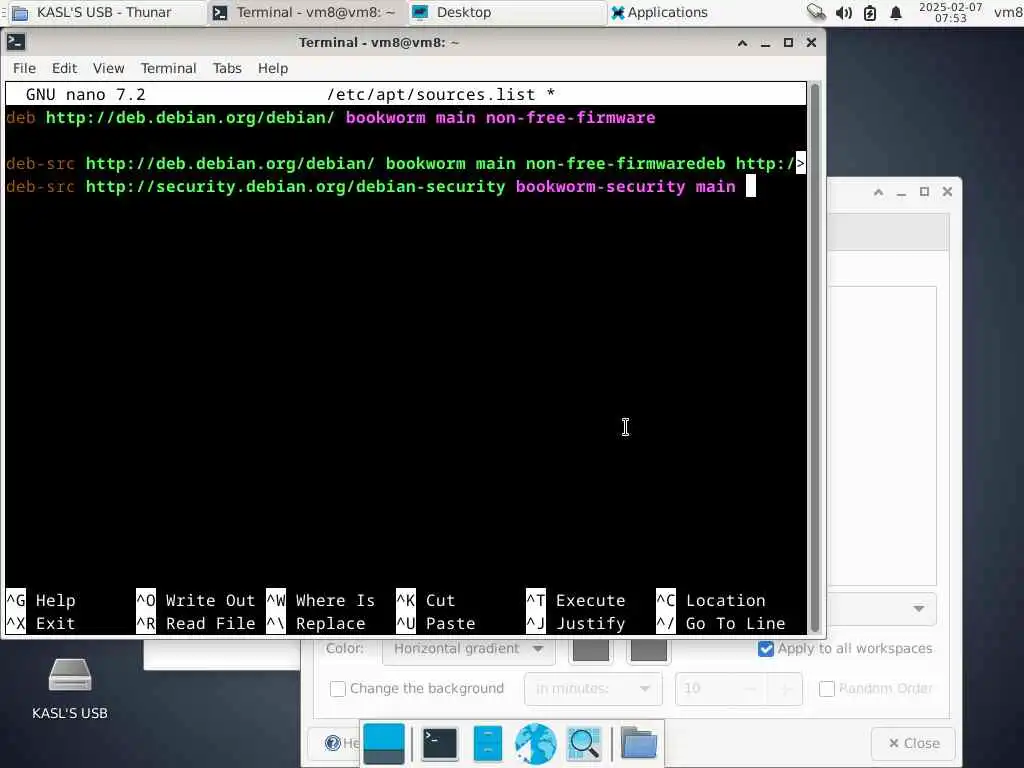Click the ^W Where Is shortcut label
The width and height of the screenshot is (1024, 768).
tap(321, 600)
